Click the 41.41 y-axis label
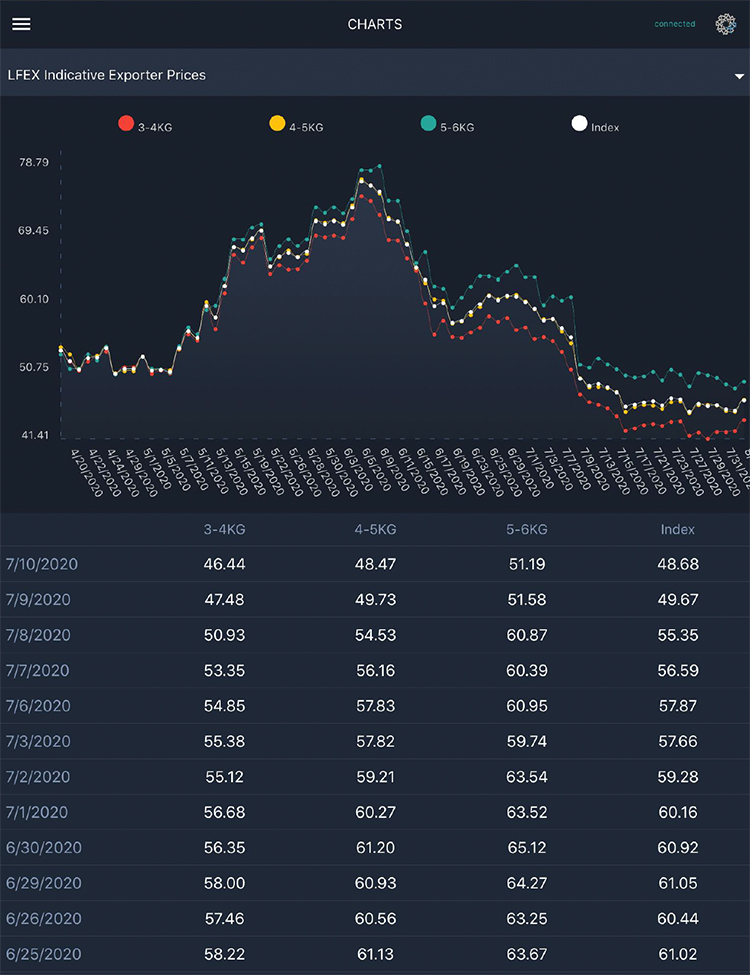 (x=35, y=435)
